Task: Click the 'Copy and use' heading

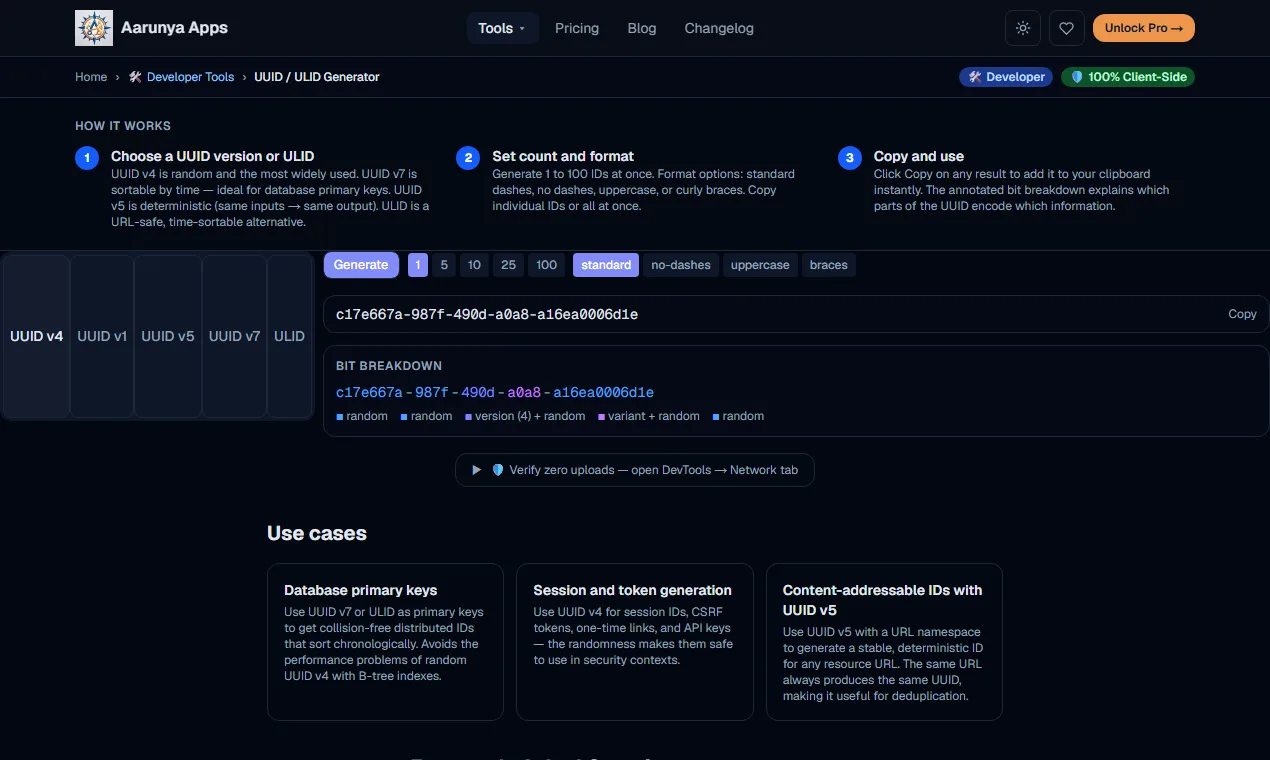Action: tap(919, 156)
